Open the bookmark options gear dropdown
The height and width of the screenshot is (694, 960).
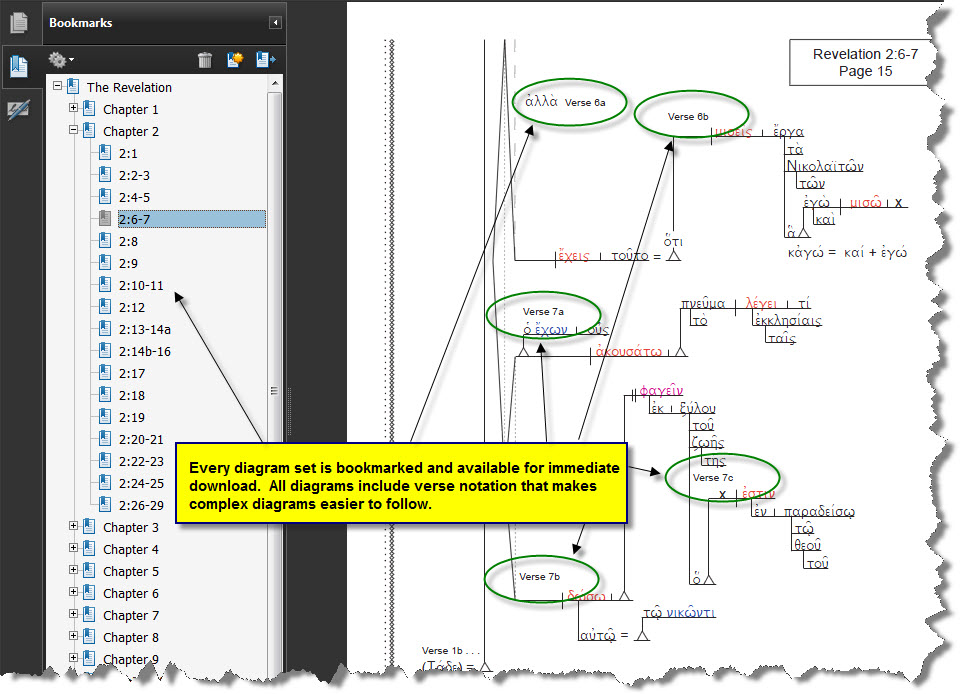(x=61, y=60)
